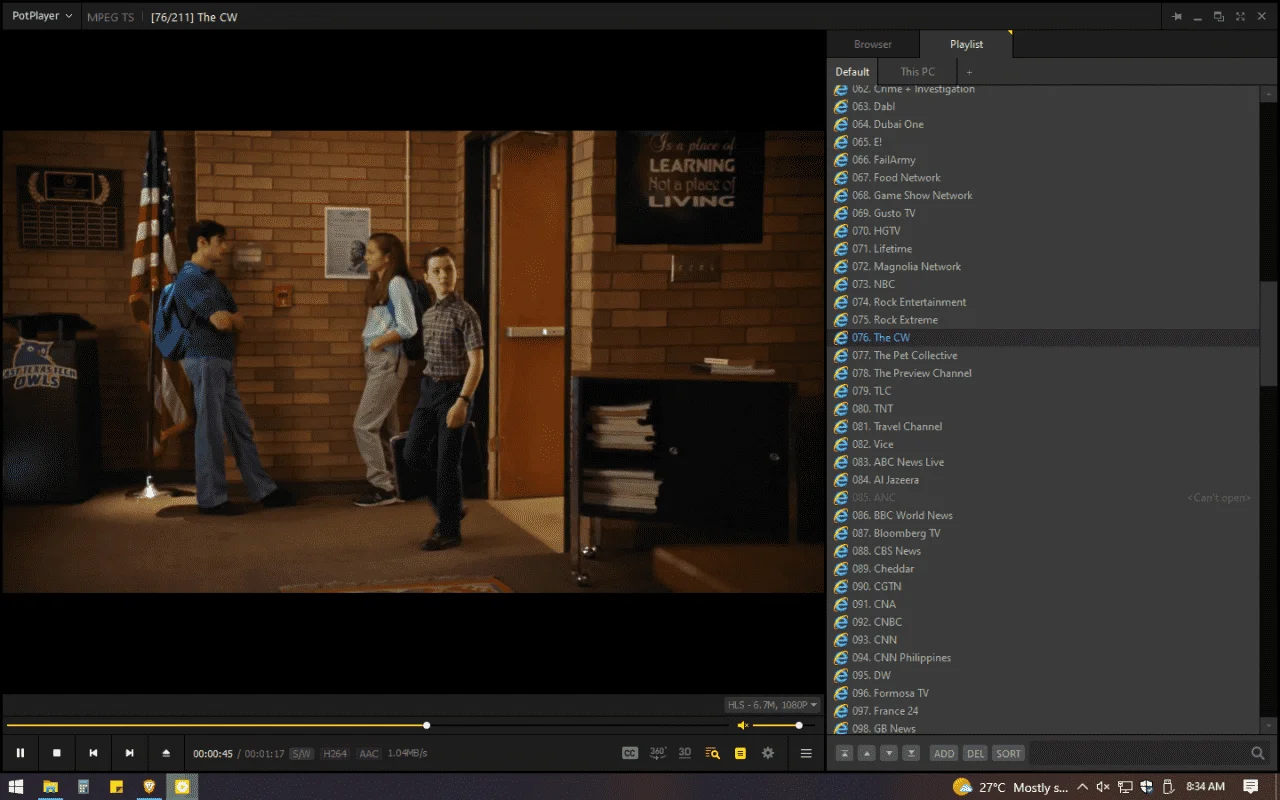1280x800 pixels.
Task: Switch to the Browser tab
Action: (x=873, y=44)
